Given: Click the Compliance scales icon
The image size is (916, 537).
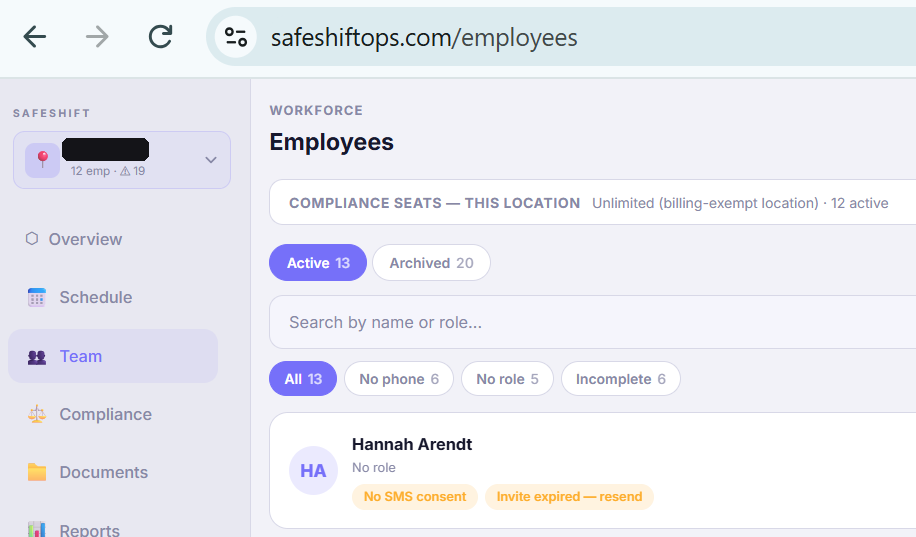Looking at the screenshot, I should [37, 414].
